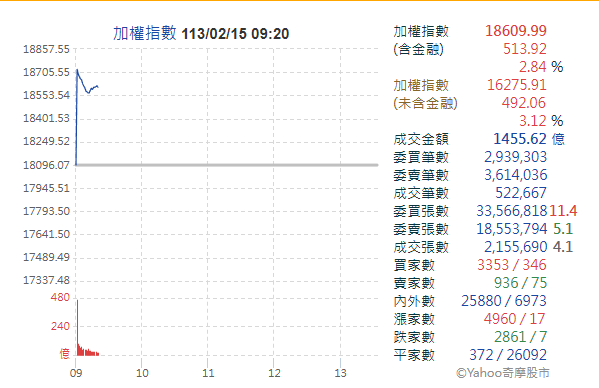Click the 跌家數 label
The image size is (599, 388).
pyautogui.click(x=414, y=337)
